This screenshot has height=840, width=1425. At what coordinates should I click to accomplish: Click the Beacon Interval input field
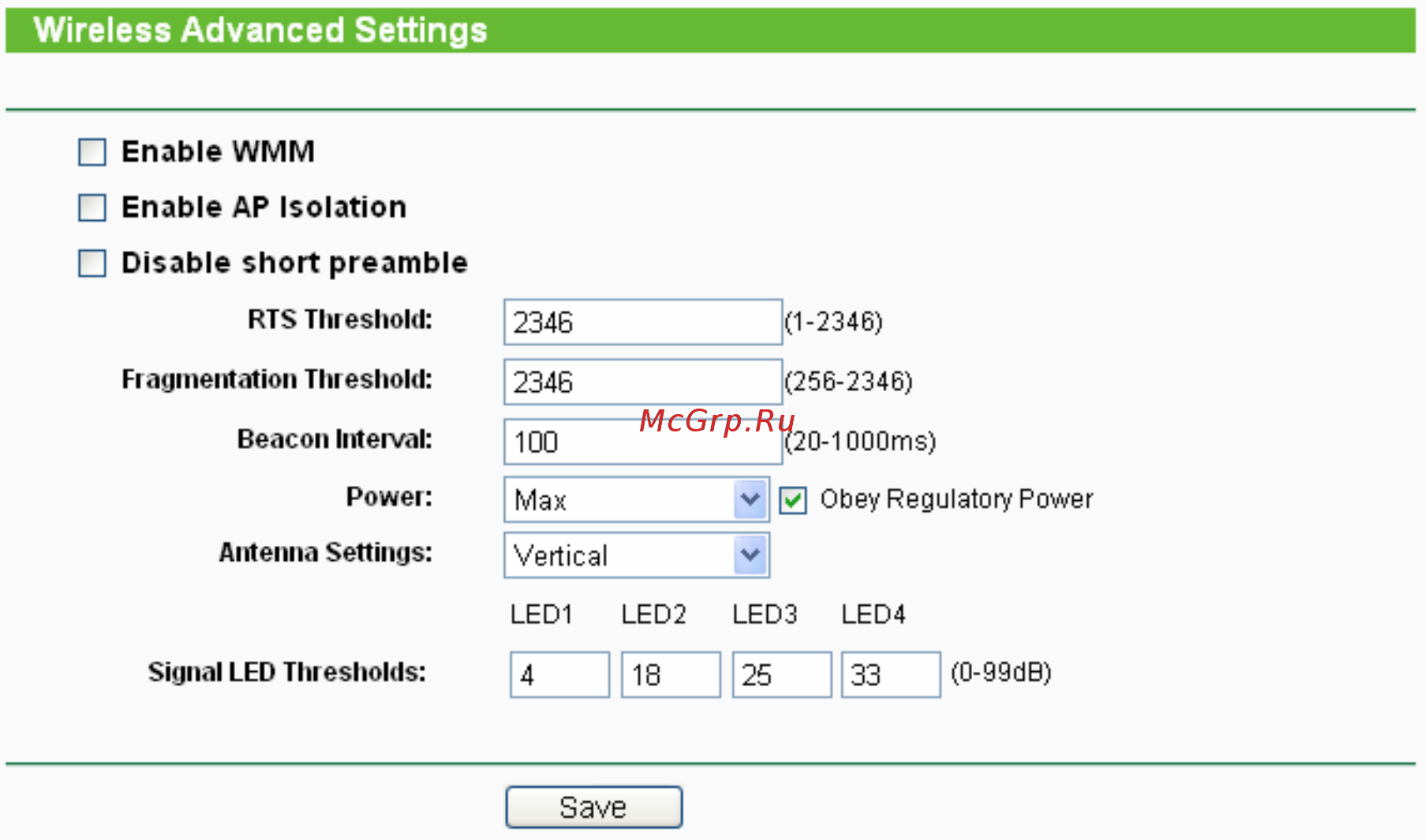coord(643,442)
